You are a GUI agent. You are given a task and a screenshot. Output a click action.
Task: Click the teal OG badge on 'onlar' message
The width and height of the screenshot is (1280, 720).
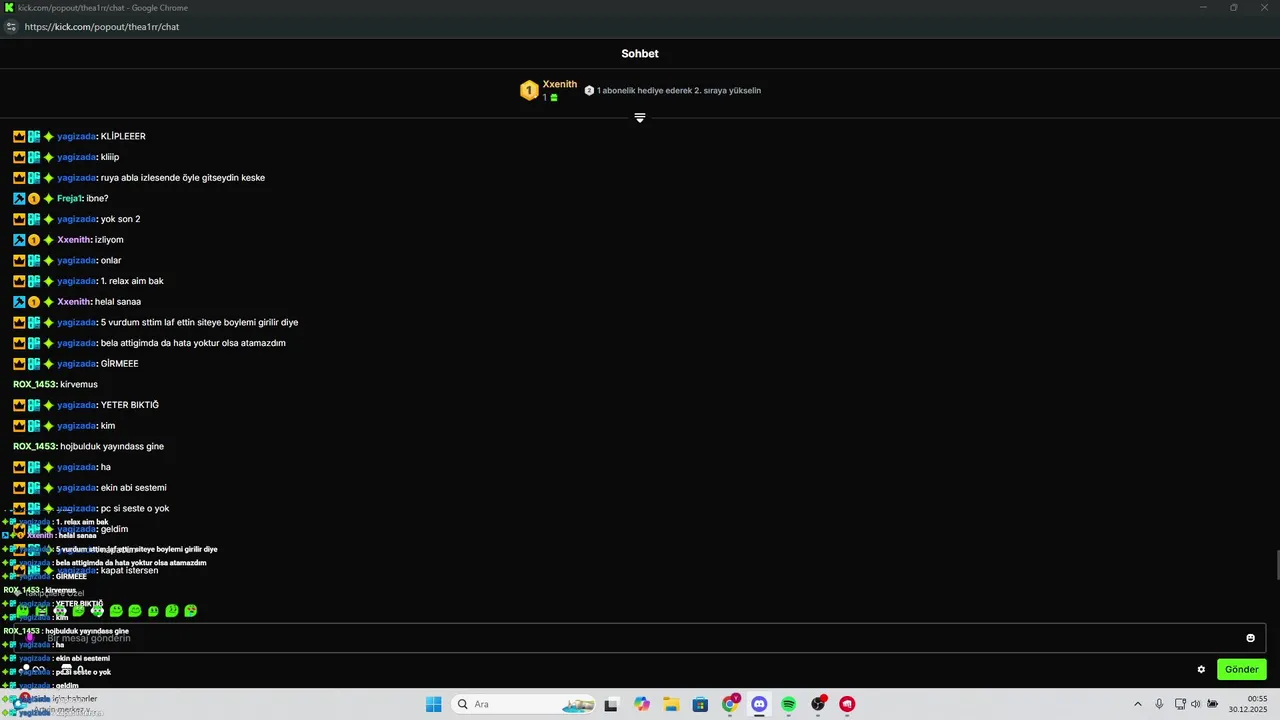click(x=34, y=260)
